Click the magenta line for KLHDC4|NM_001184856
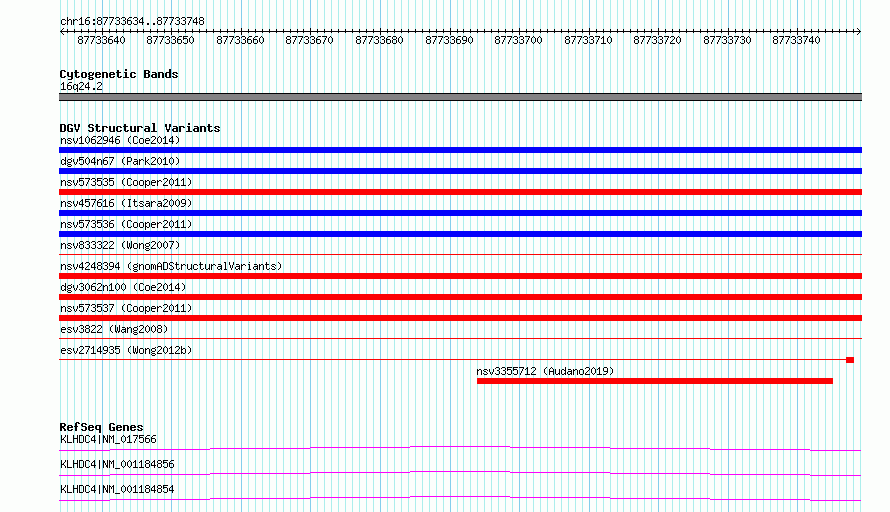890x512 pixels. click(460, 473)
